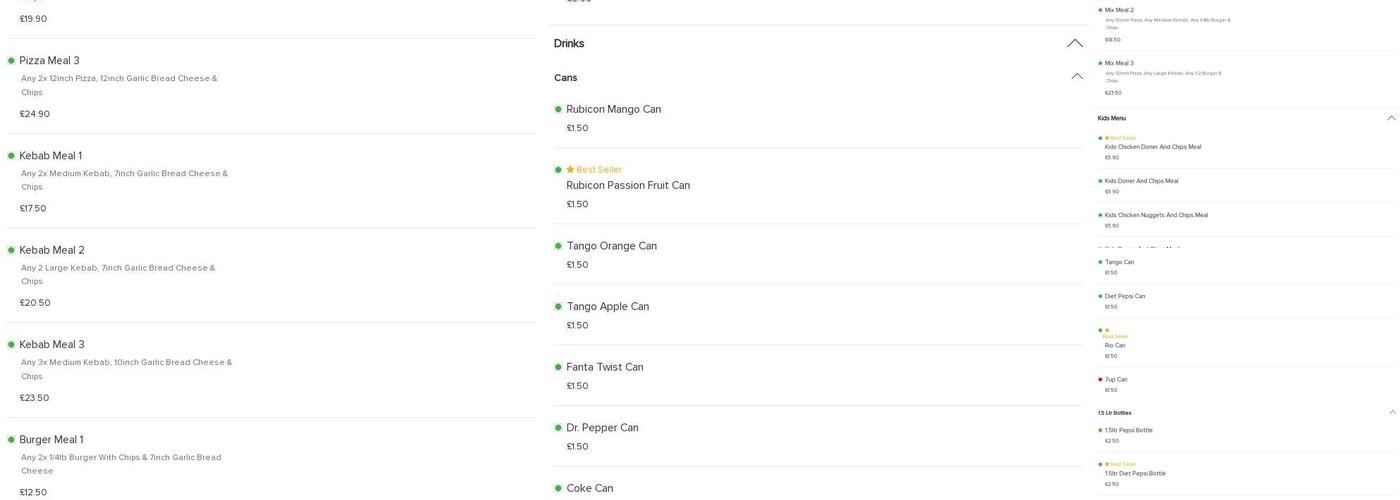Click the green dot next to Burger Meal 1

[x=11, y=440]
